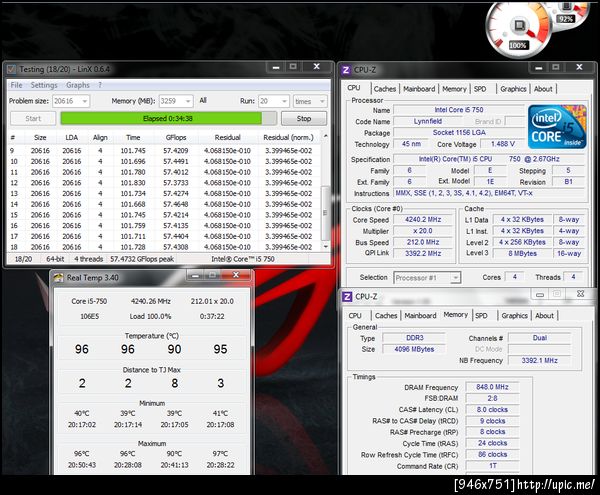Click the Residual (norm.) column header
The image size is (600, 495).
[288, 137]
